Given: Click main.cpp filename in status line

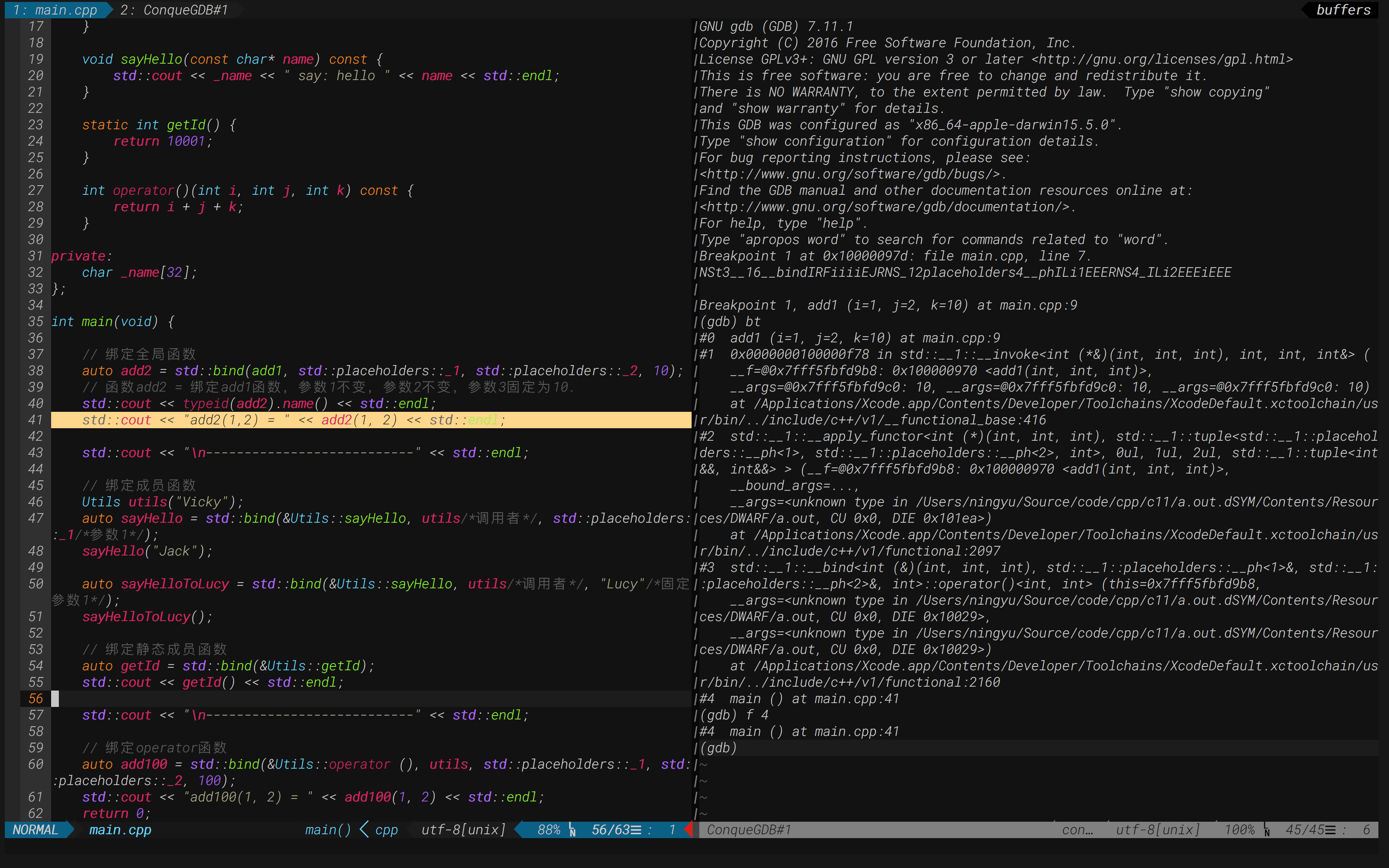Looking at the screenshot, I should (x=120, y=829).
